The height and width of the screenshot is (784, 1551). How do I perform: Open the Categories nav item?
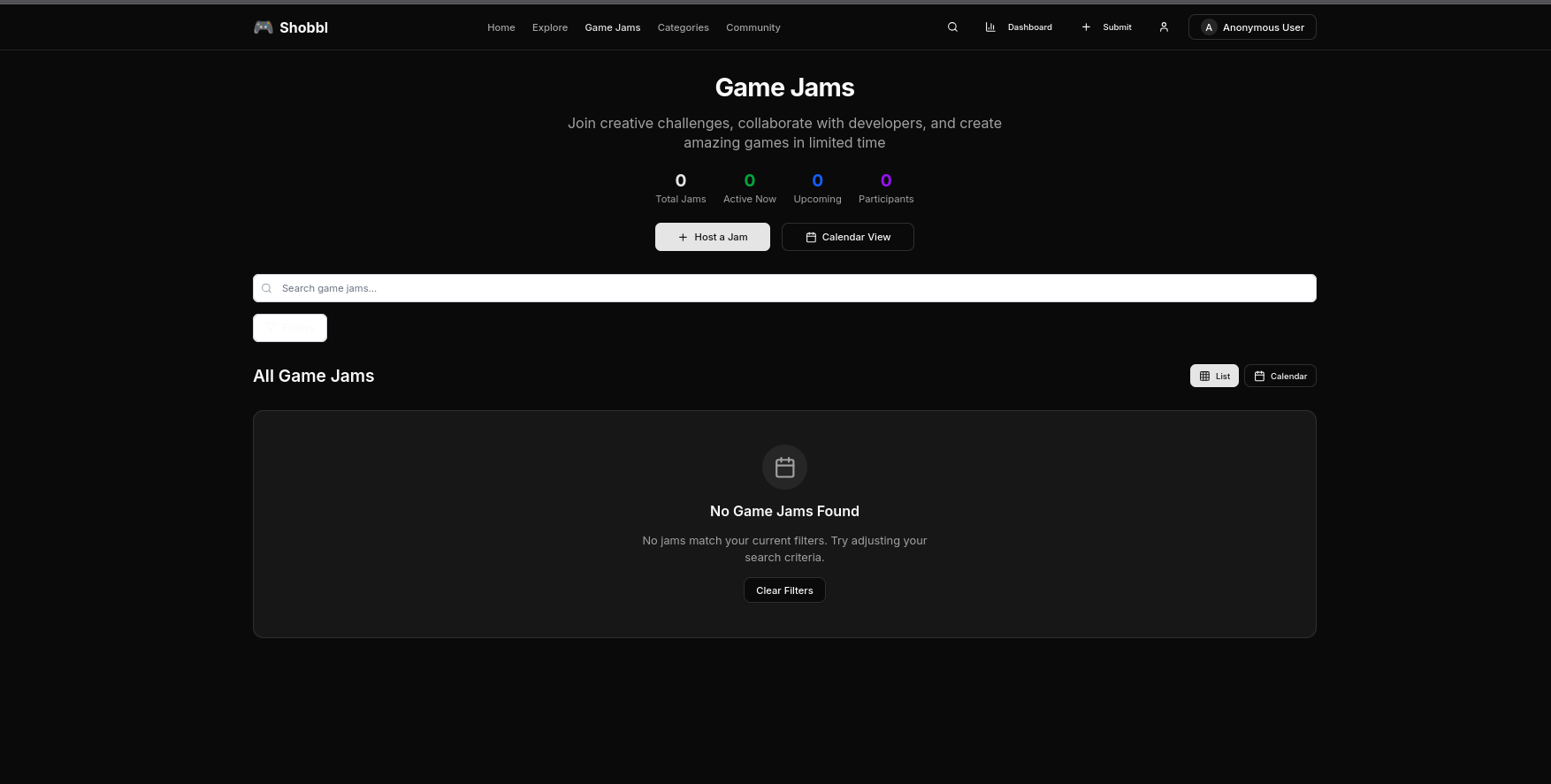pyautogui.click(x=683, y=27)
